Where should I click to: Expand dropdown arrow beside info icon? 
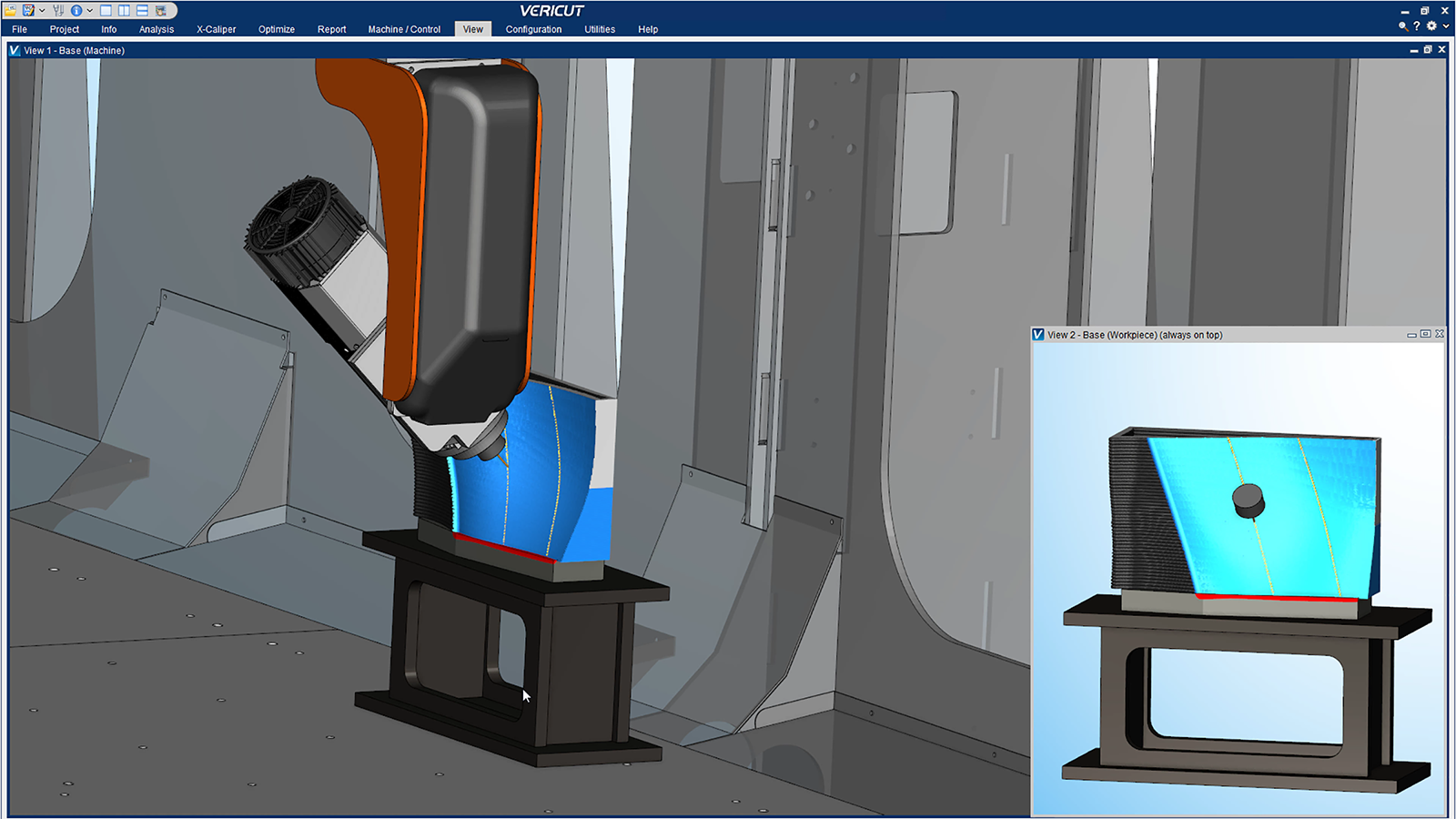point(89,11)
